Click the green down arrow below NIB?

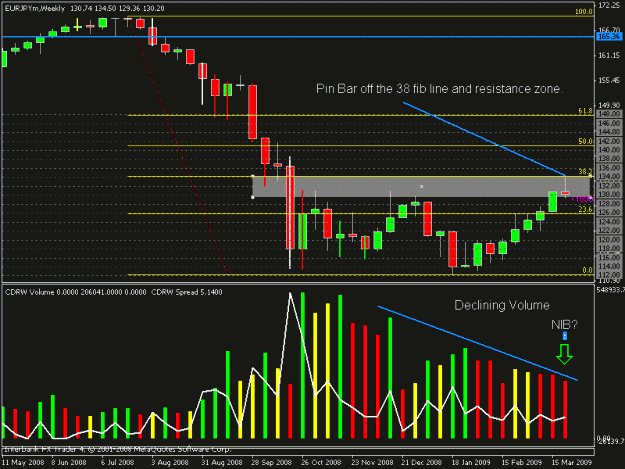click(564, 354)
